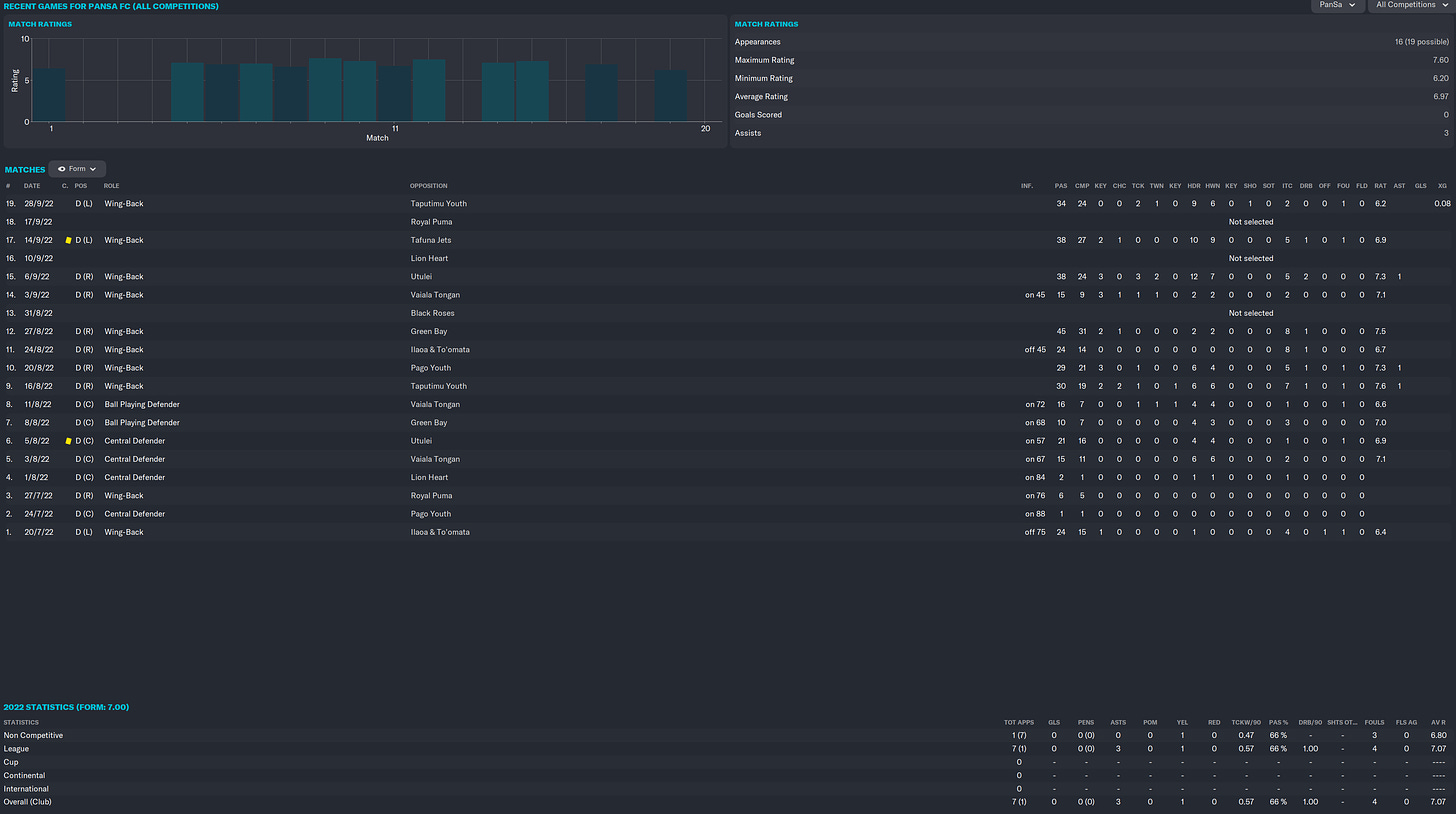
Task: Click 'Ball Playing Defender' role on 11/8/22 row
Action: 142,404
